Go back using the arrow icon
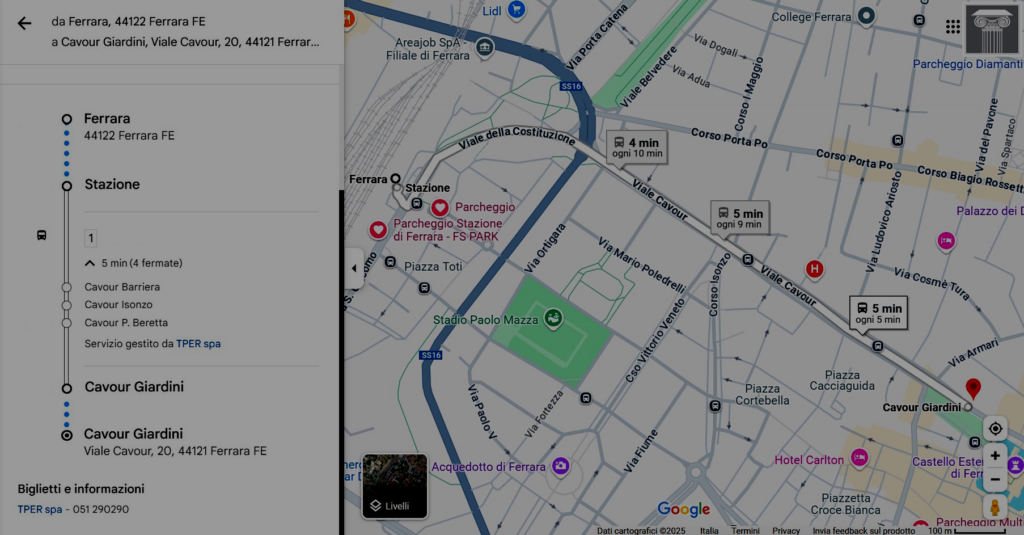The image size is (1024, 535). point(24,24)
